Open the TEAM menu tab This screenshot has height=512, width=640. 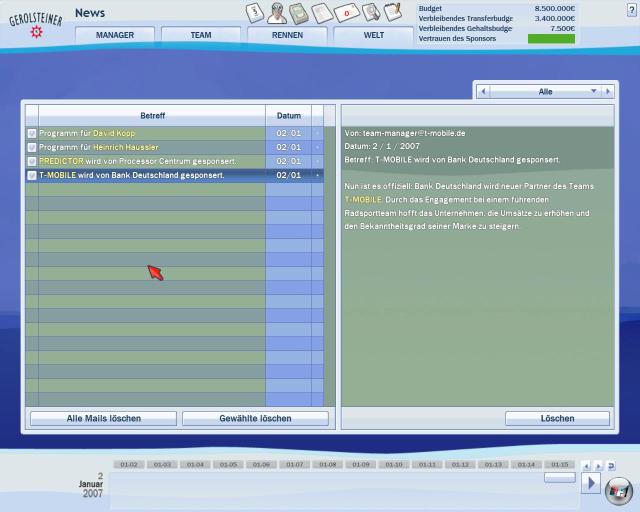pyautogui.click(x=201, y=35)
